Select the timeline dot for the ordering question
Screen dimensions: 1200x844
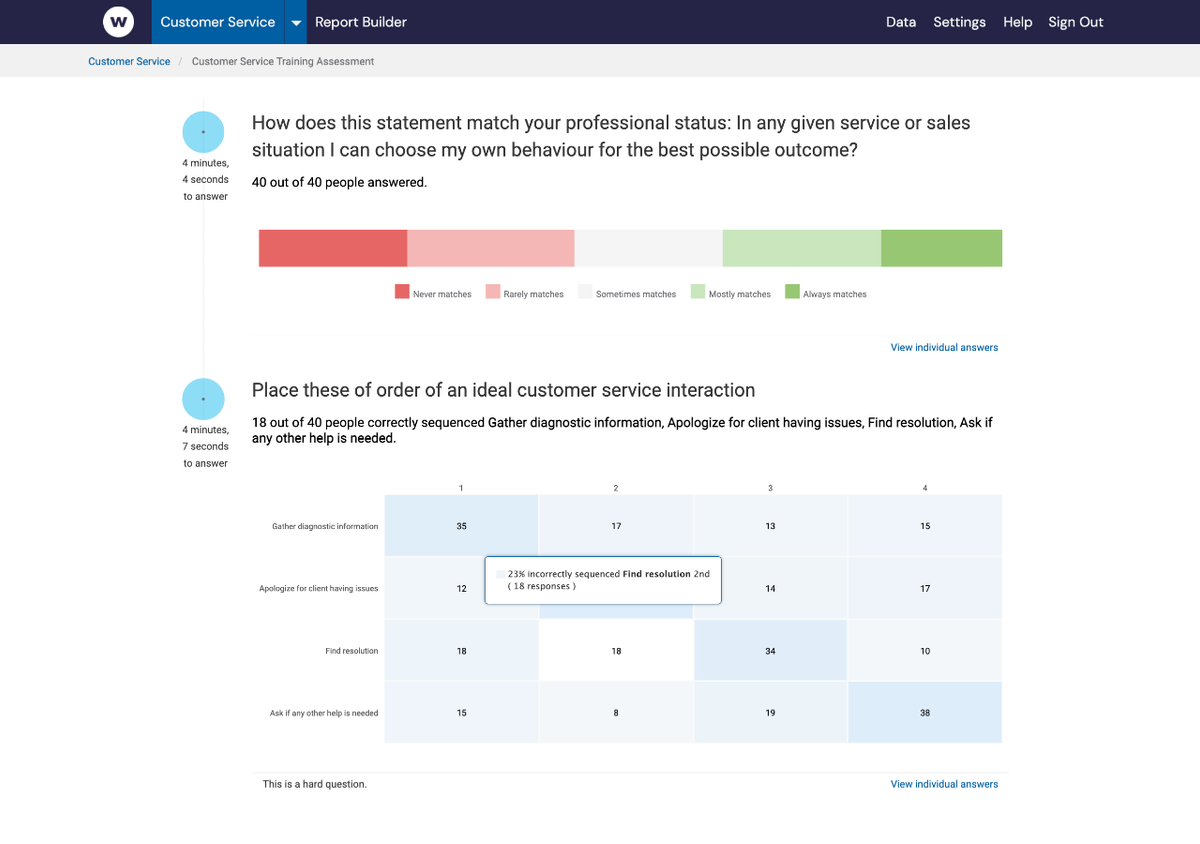203,398
